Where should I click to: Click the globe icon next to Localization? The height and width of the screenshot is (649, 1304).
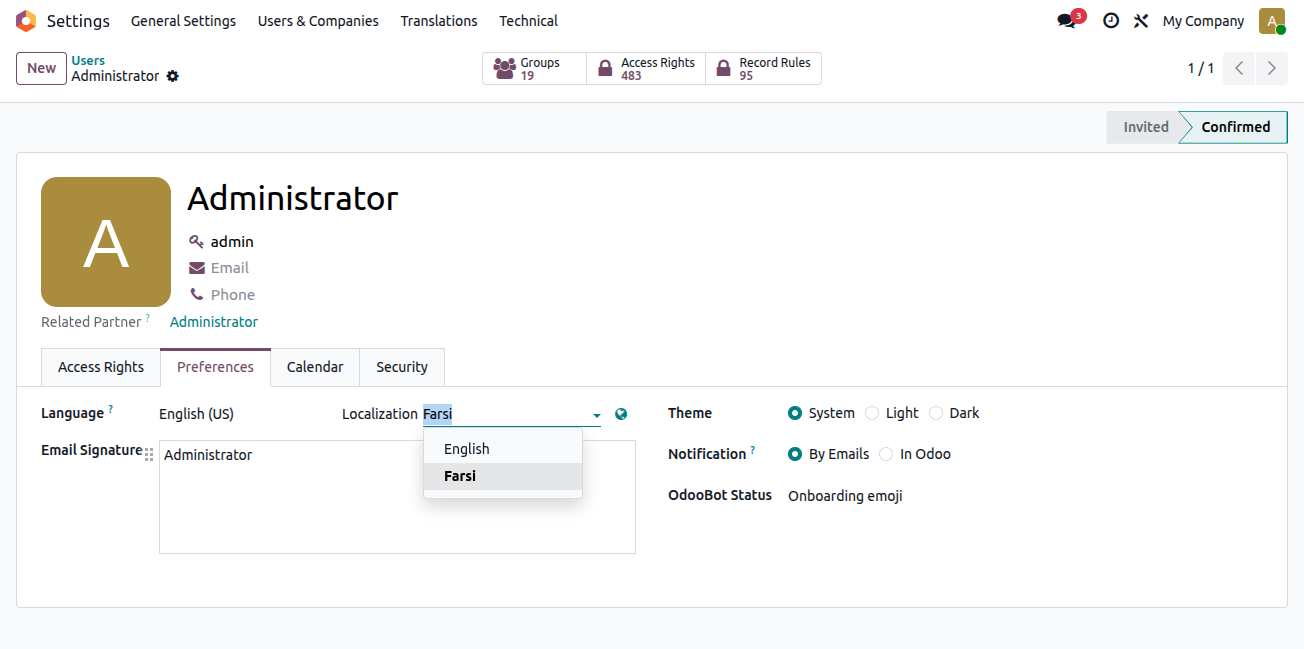(x=621, y=414)
